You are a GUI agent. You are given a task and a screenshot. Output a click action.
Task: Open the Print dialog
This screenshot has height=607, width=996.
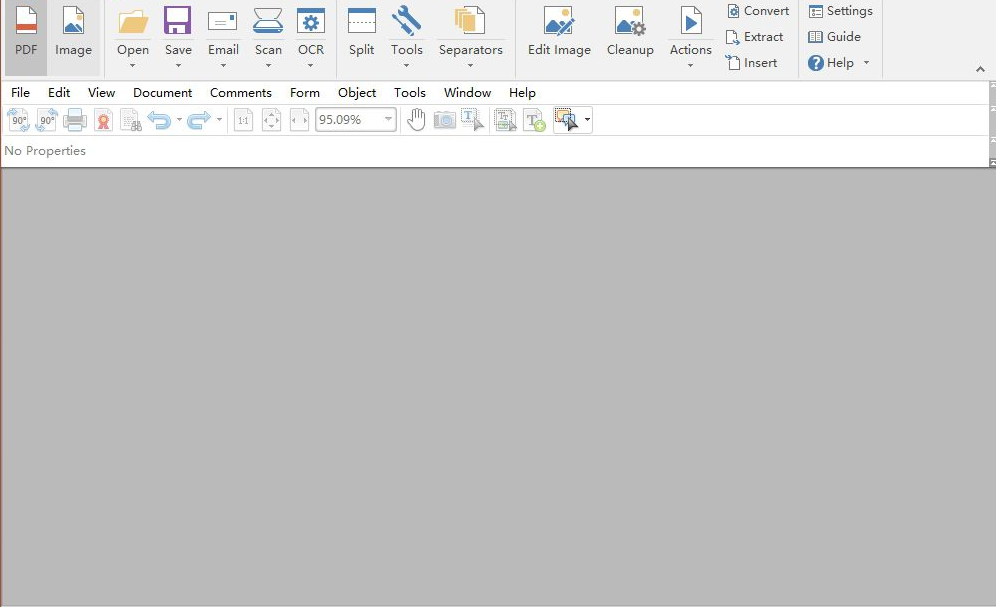pos(74,119)
